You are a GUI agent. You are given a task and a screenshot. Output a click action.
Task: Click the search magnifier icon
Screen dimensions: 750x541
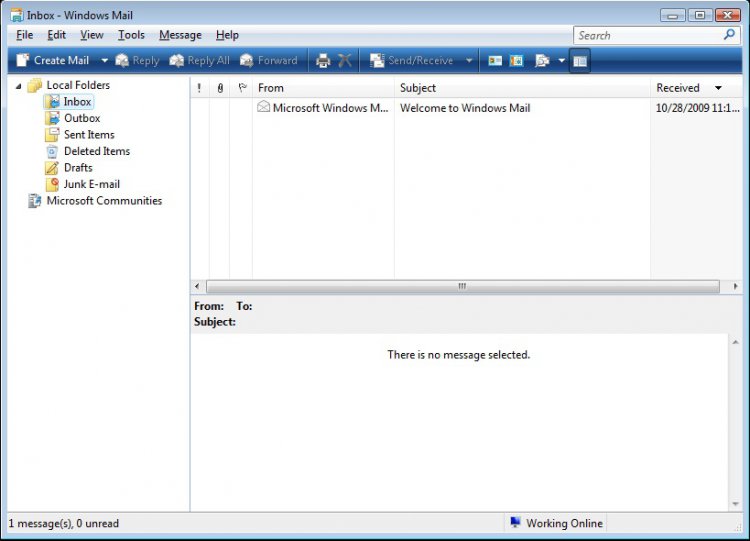pos(729,34)
